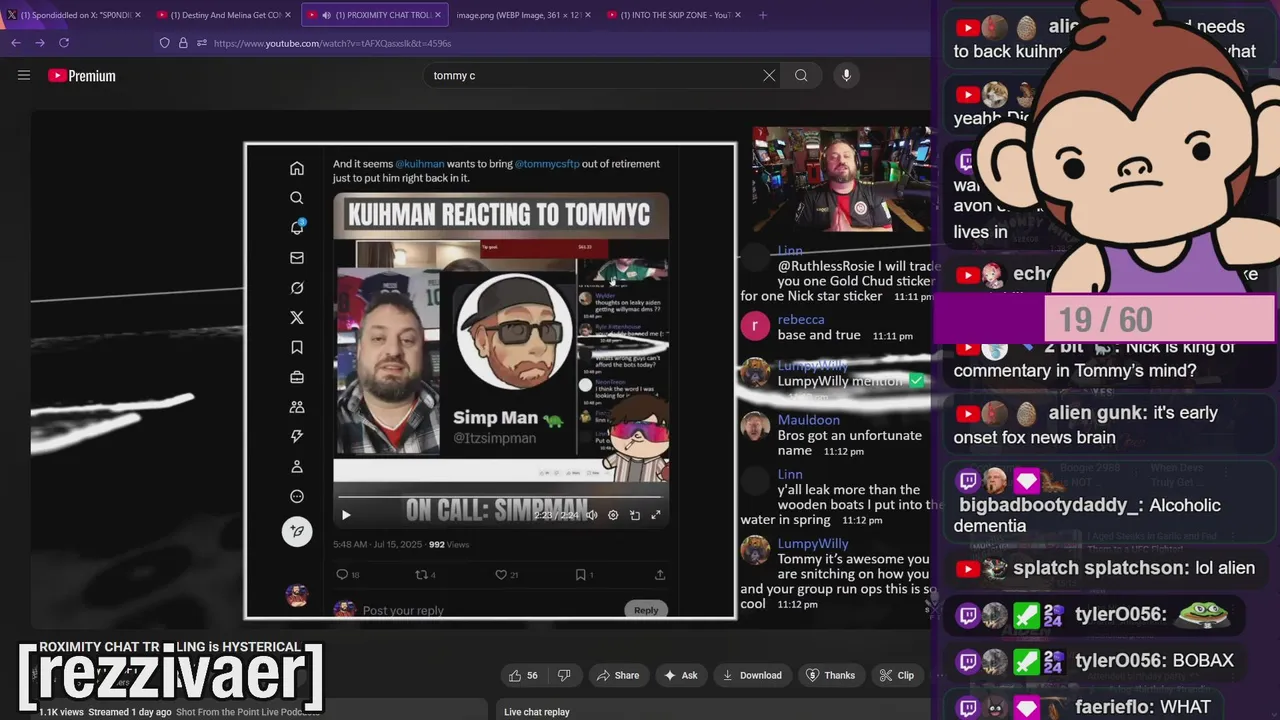Click the X logo in the sidebar
Screen dimensions: 1280x720
coord(297,317)
